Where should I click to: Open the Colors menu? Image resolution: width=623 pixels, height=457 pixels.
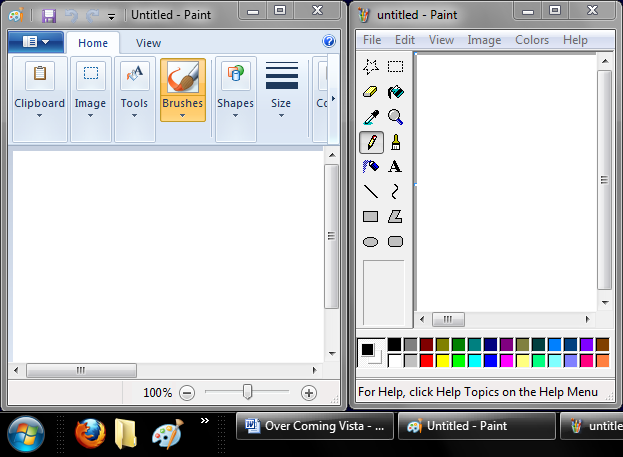coord(532,40)
